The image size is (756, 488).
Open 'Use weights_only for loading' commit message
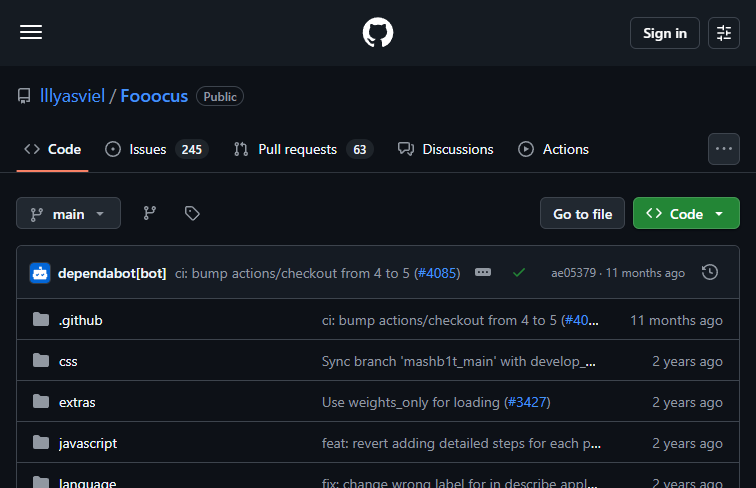click(411, 402)
